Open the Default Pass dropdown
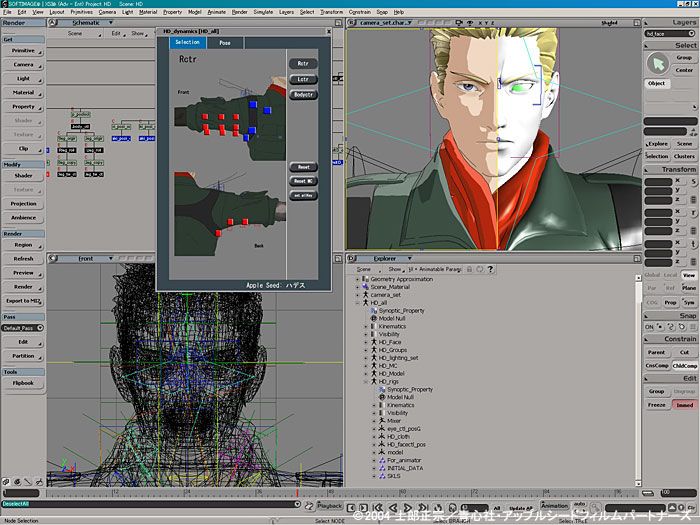This screenshot has height=525, width=700. tap(40, 328)
